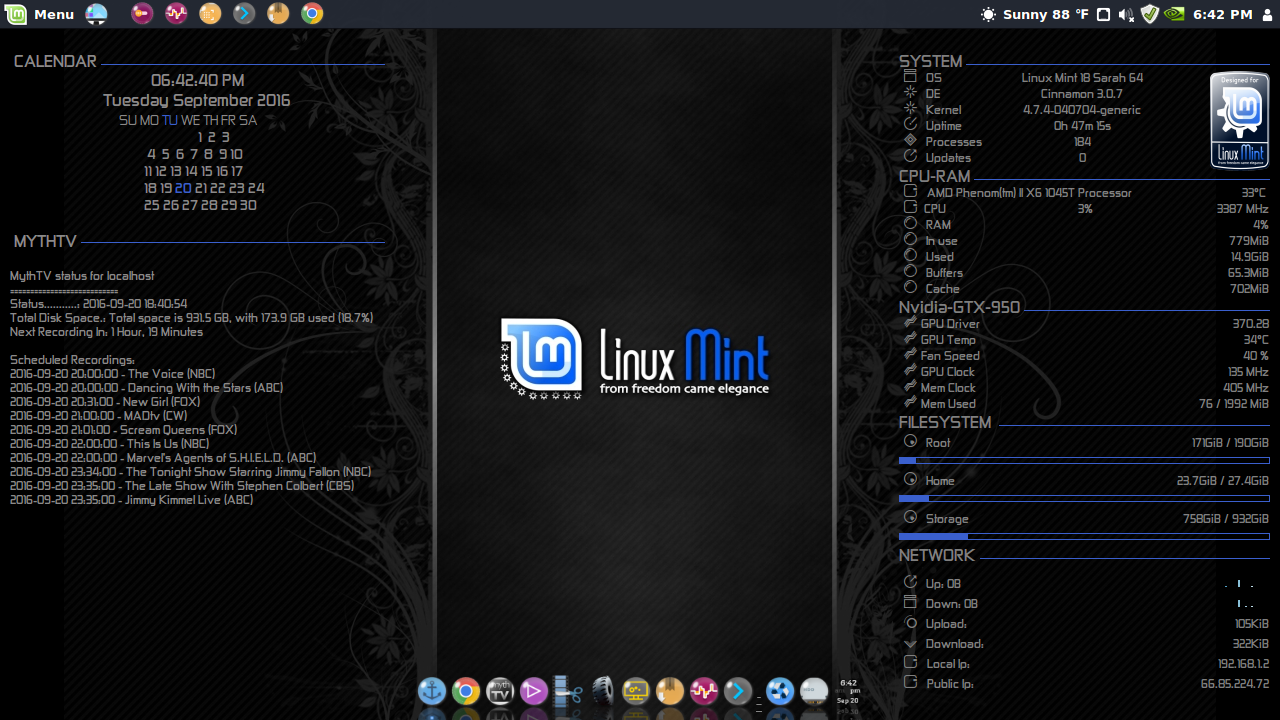
Task: Click the '06:42:40 PM' calendar time
Action: (197, 80)
